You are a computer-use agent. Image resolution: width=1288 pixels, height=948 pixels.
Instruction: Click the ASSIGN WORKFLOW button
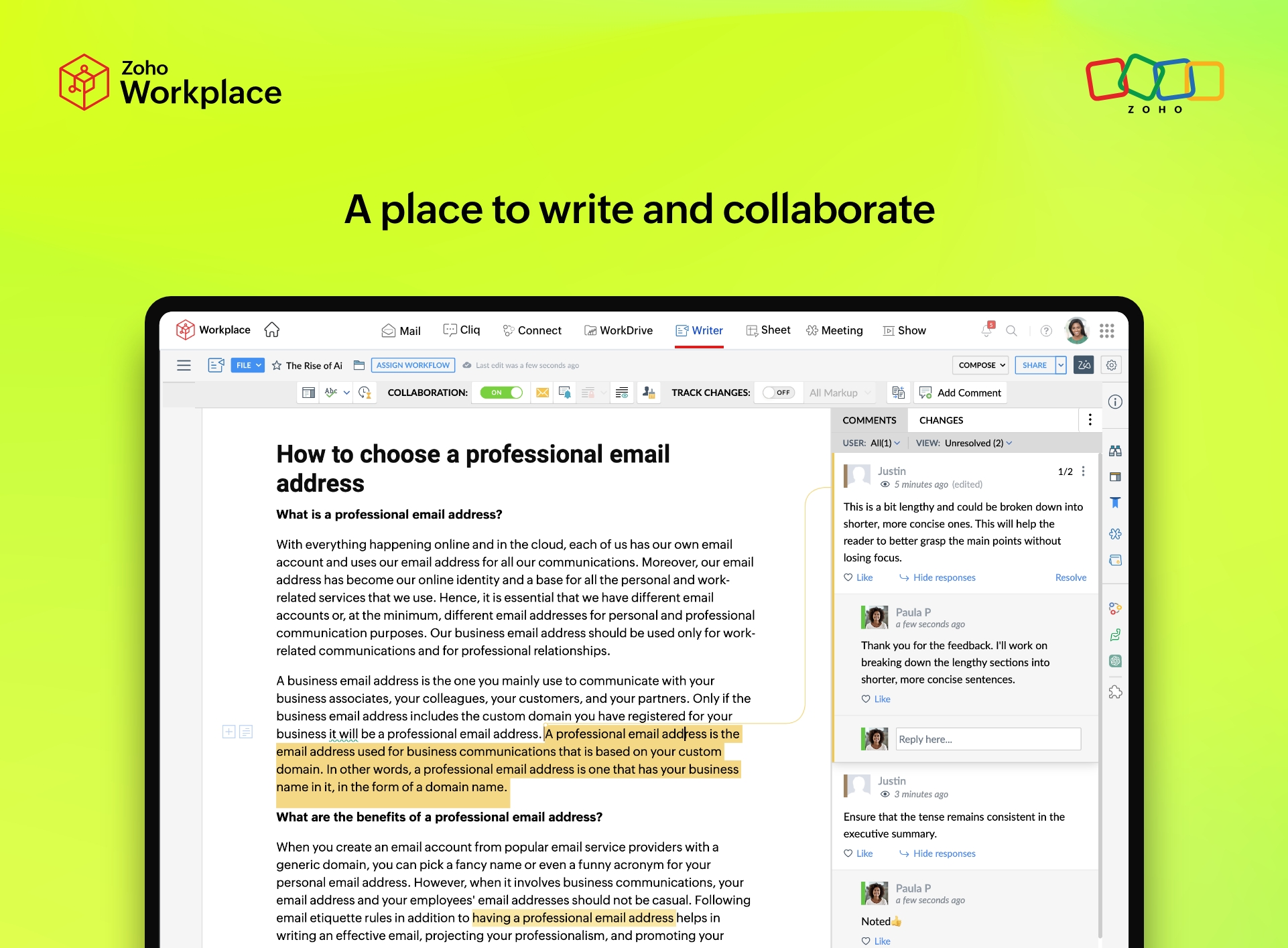click(413, 365)
